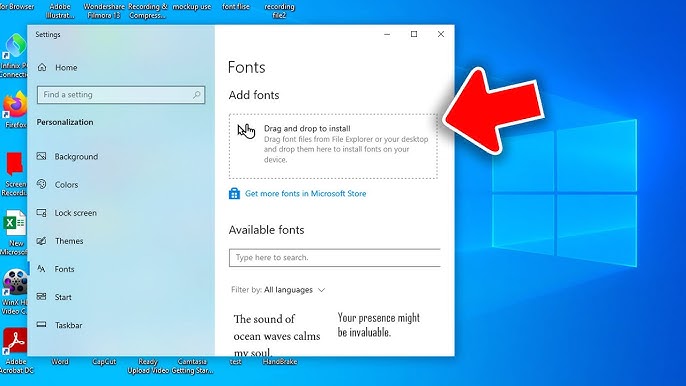The height and width of the screenshot is (386, 686).
Task: Select the Firefox desktop shortcut
Action: tap(14, 110)
